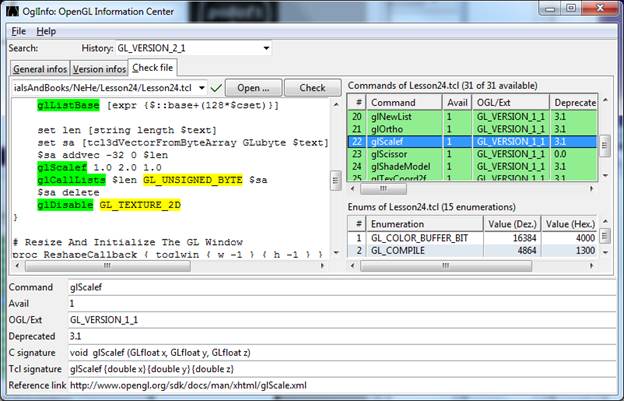Expand the Lesson24.tcl file path dropdown
The image size is (624, 401).
pyautogui.click(x=201, y=88)
